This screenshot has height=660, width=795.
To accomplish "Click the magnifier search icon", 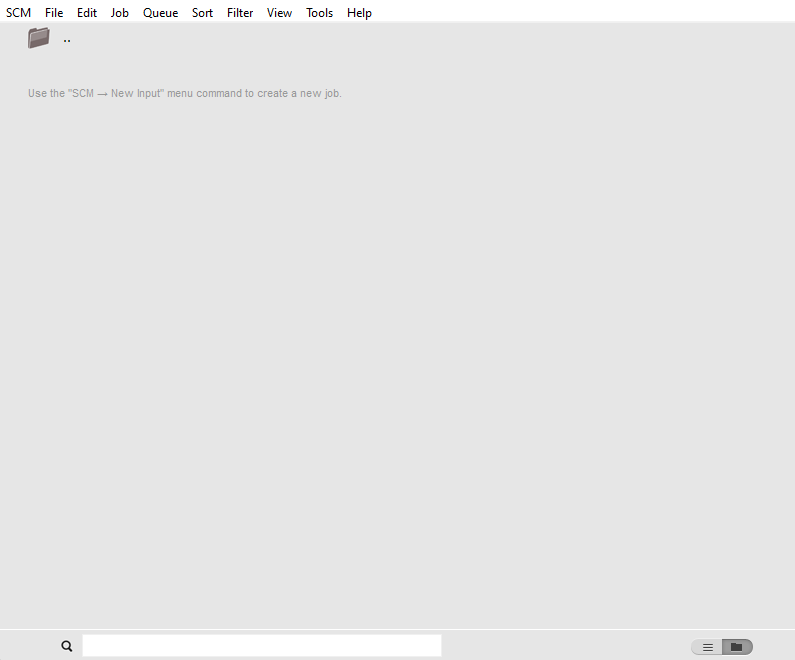I will pyautogui.click(x=67, y=646).
